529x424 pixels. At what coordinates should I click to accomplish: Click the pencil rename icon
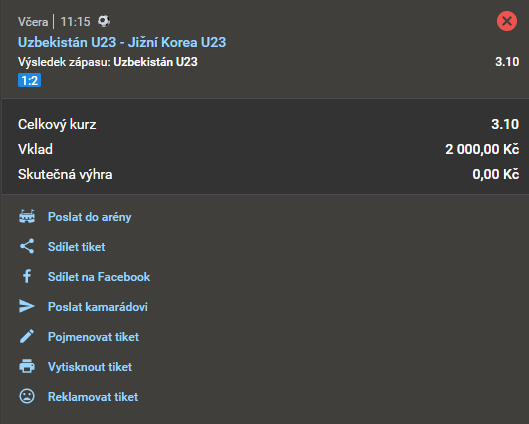tap(27, 336)
